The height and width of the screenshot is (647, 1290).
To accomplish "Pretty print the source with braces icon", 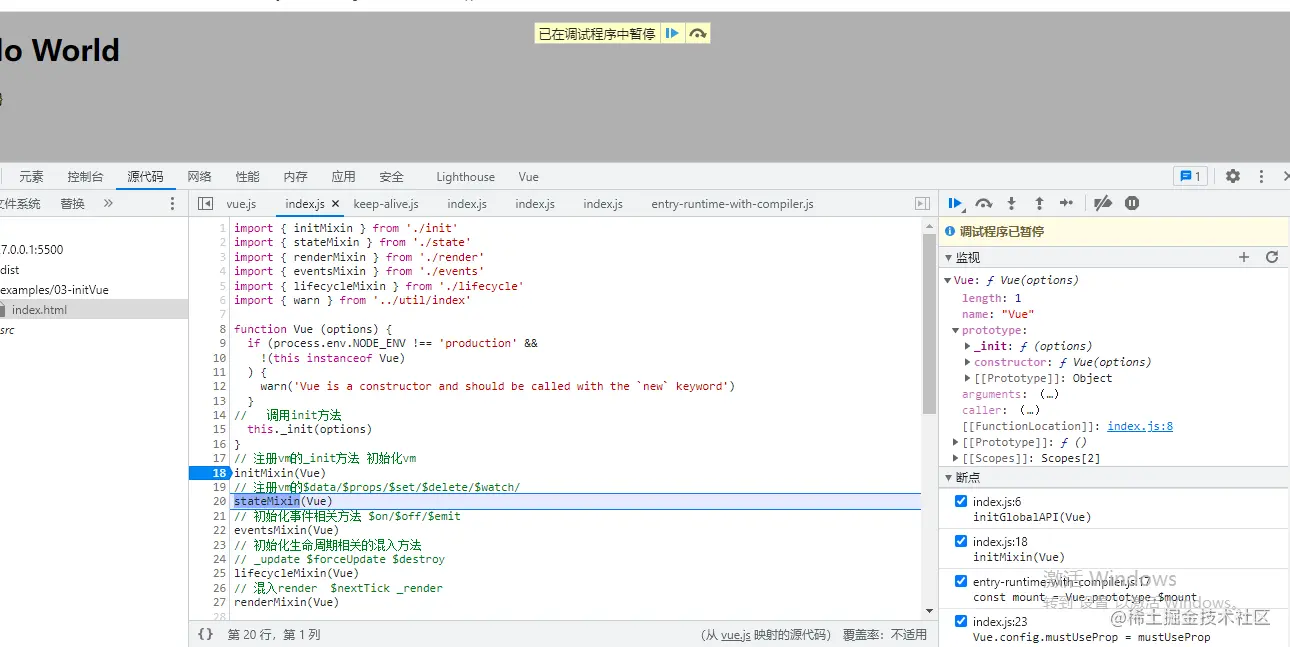I will coord(205,634).
